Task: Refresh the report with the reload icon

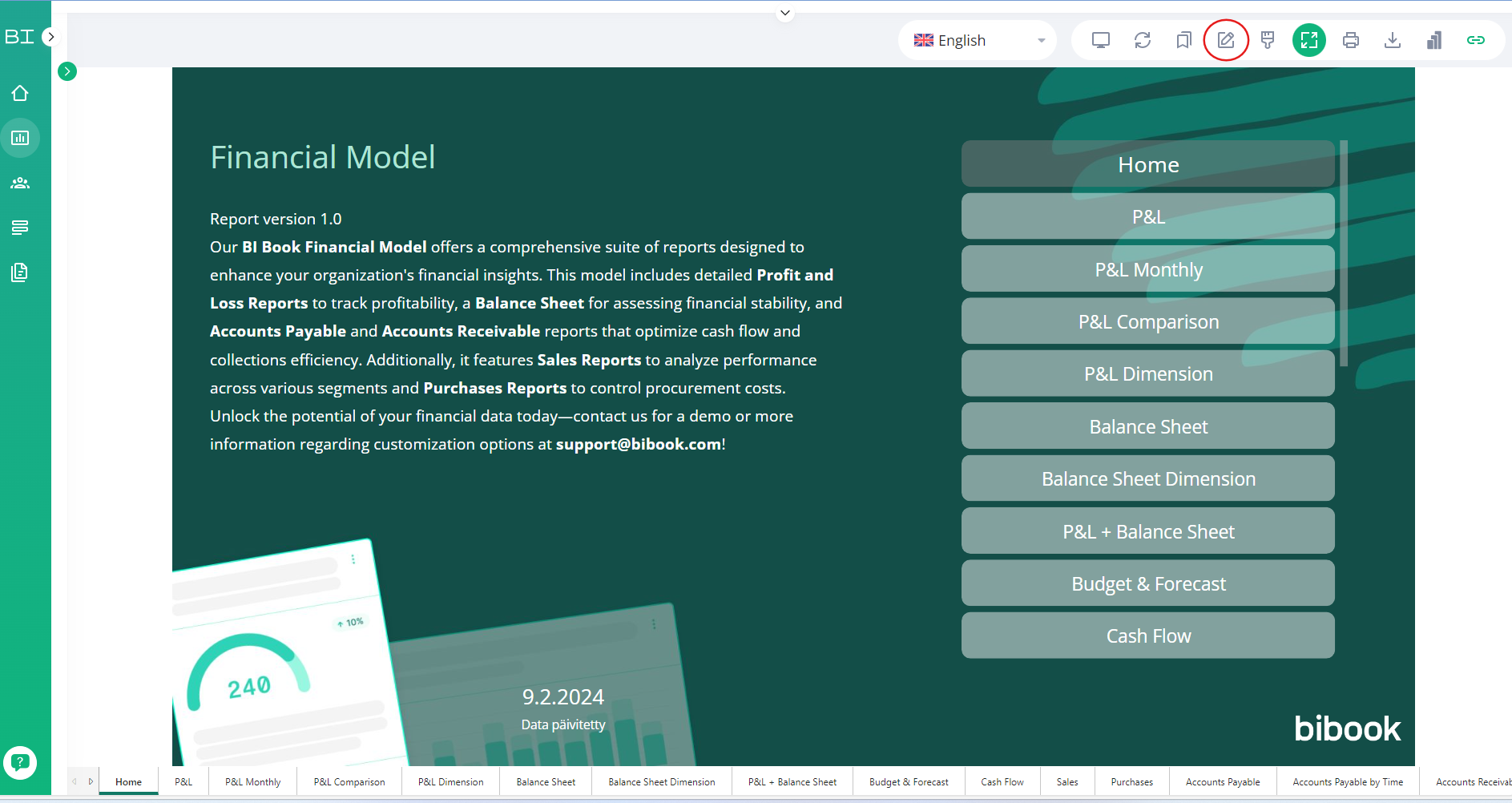Action: click(x=1143, y=40)
